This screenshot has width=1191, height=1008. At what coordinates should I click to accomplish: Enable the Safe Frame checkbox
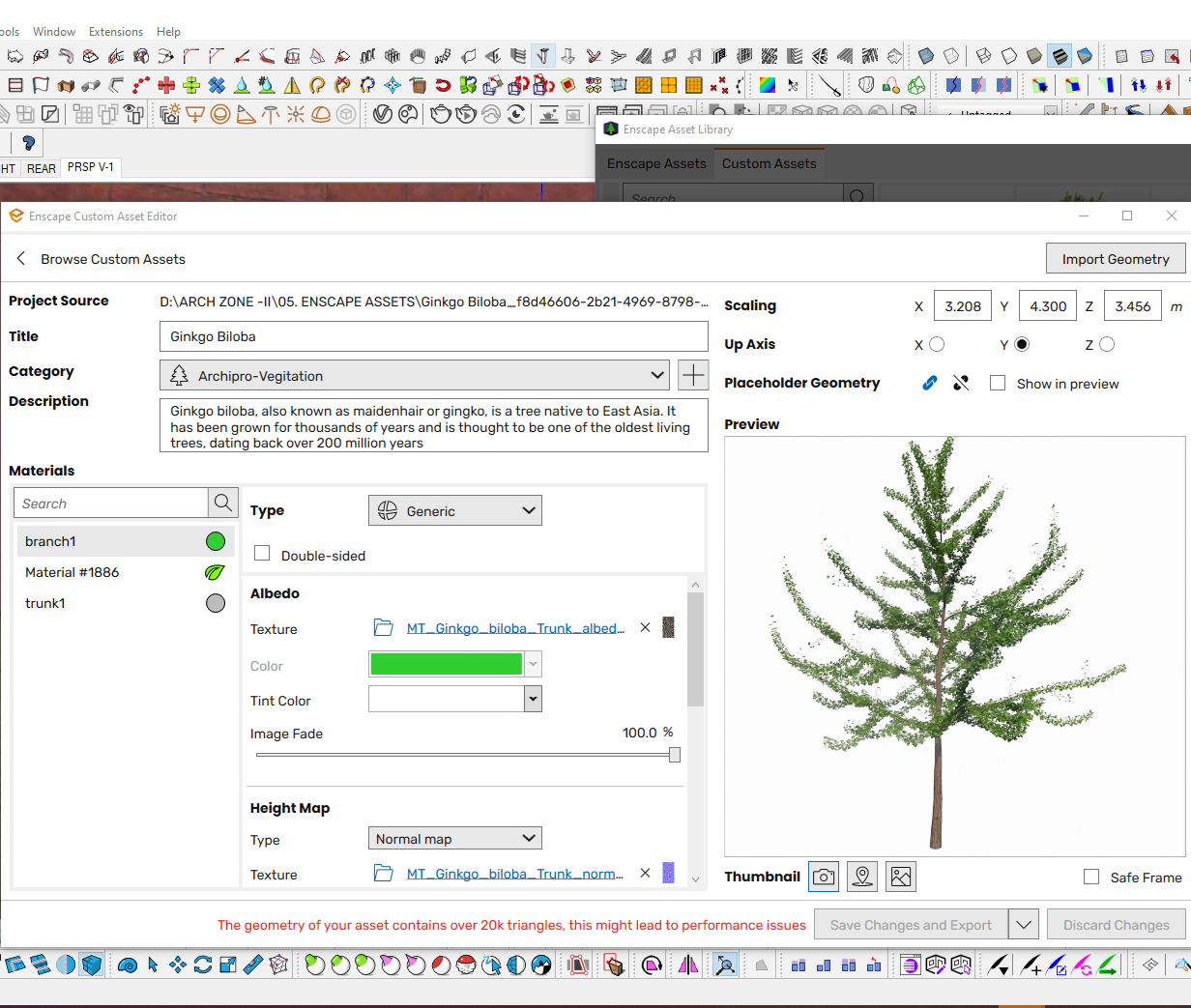click(1091, 877)
